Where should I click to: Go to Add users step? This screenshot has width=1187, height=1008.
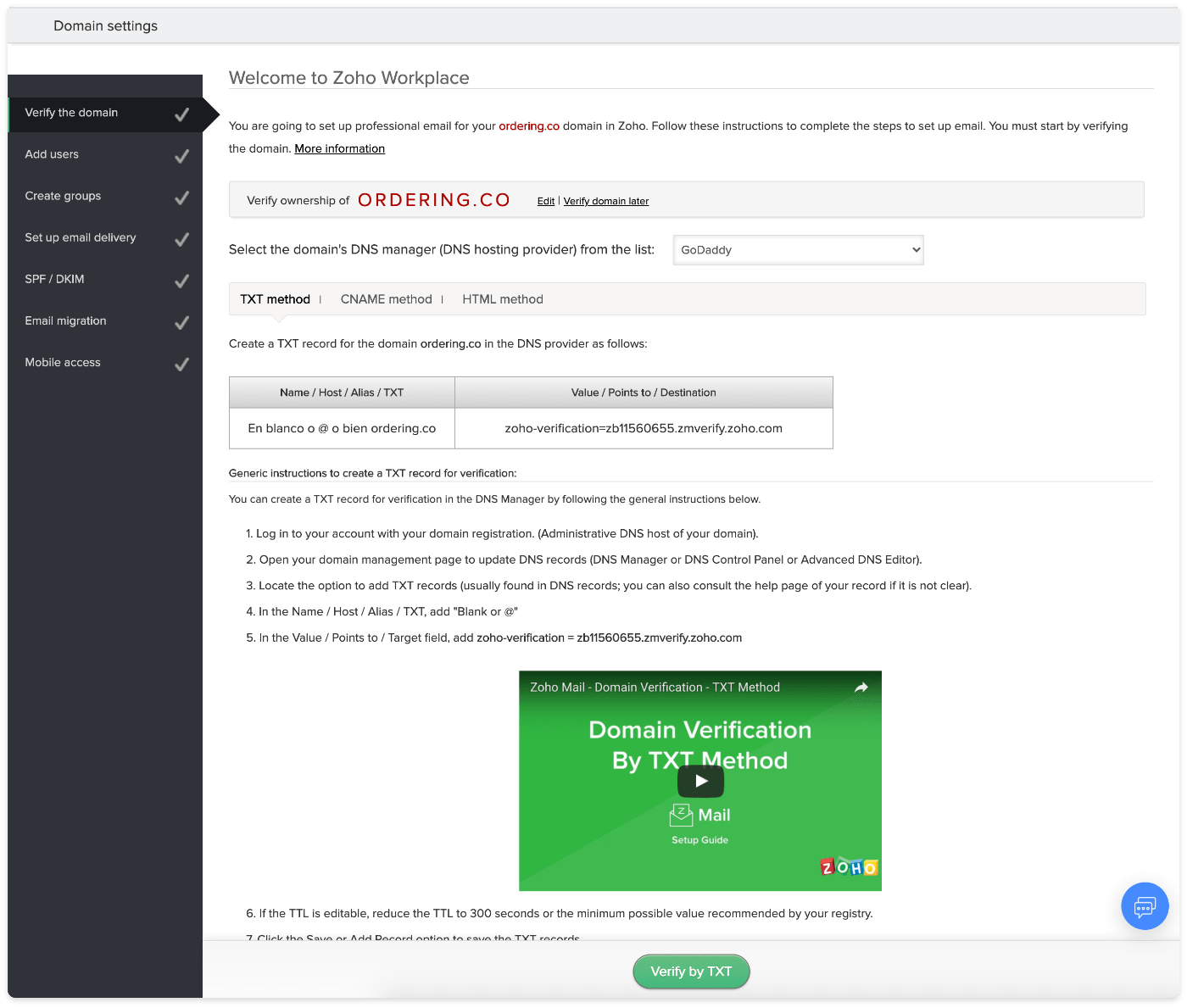click(105, 154)
